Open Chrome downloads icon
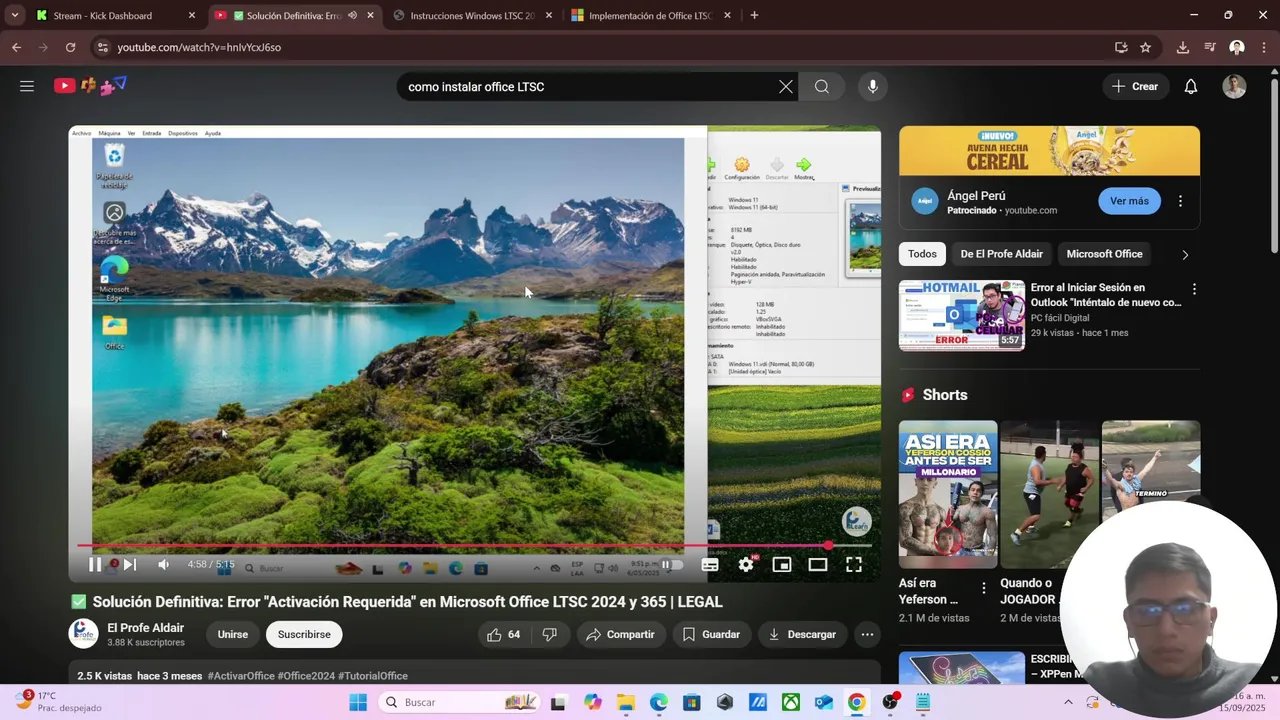 click(1183, 47)
